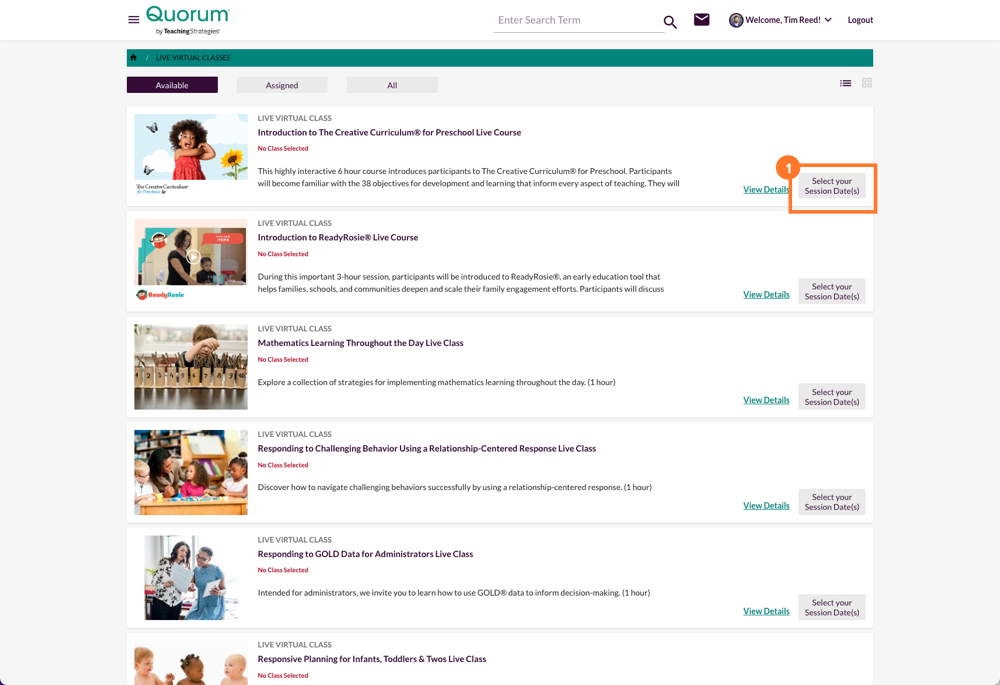Image resolution: width=1000 pixels, height=685 pixels.
Task: Switch to list view layout
Action: pyautogui.click(x=846, y=83)
